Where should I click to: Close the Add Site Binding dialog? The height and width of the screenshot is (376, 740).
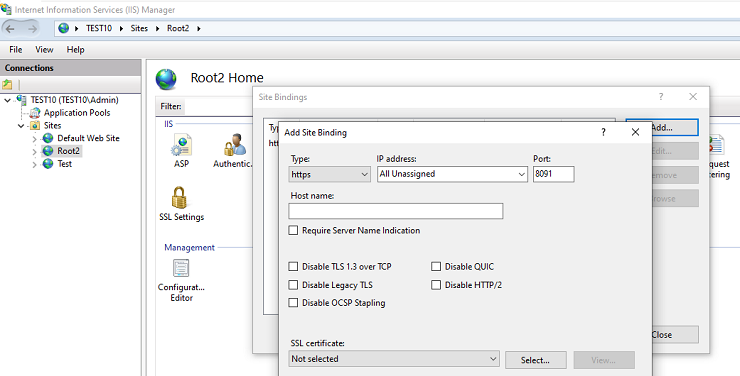(635, 132)
